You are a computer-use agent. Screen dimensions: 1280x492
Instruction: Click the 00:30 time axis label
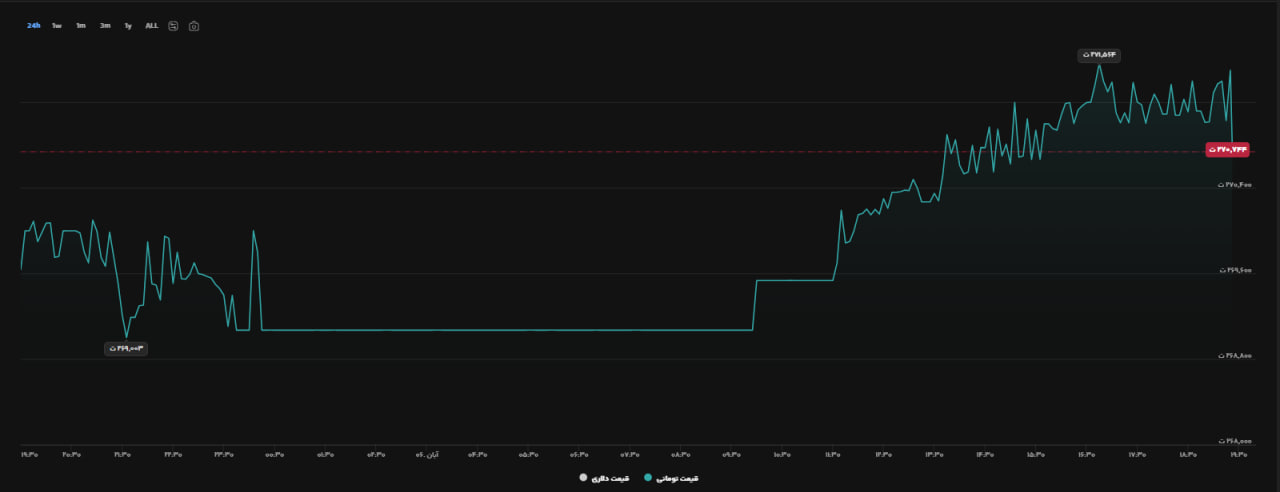274,455
